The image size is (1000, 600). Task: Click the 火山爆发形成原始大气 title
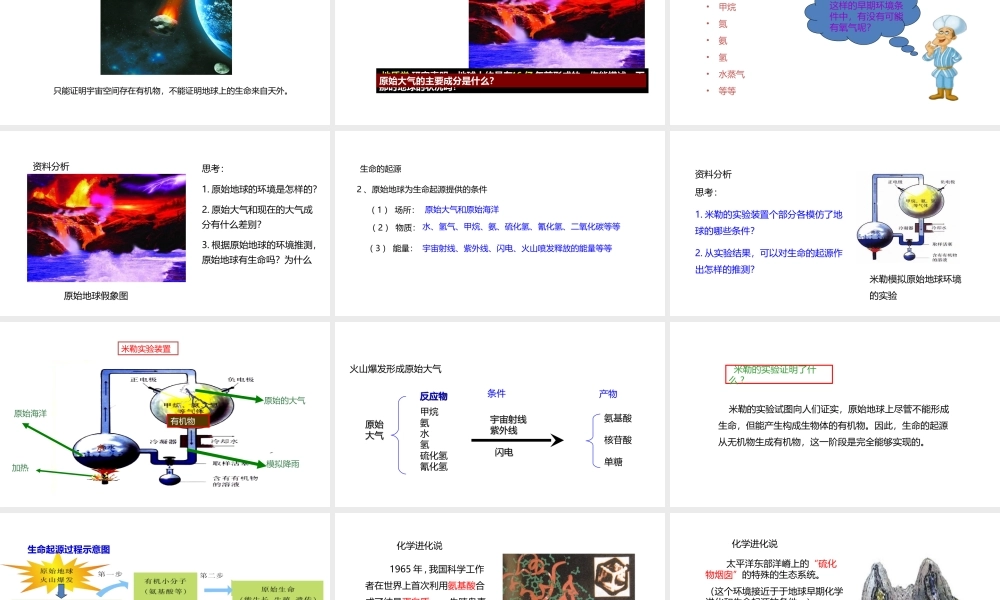(x=395, y=369)
